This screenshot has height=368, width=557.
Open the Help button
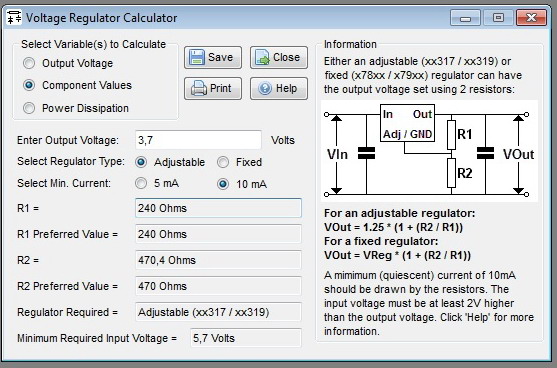pyautogui.click(x=279, y=88)
